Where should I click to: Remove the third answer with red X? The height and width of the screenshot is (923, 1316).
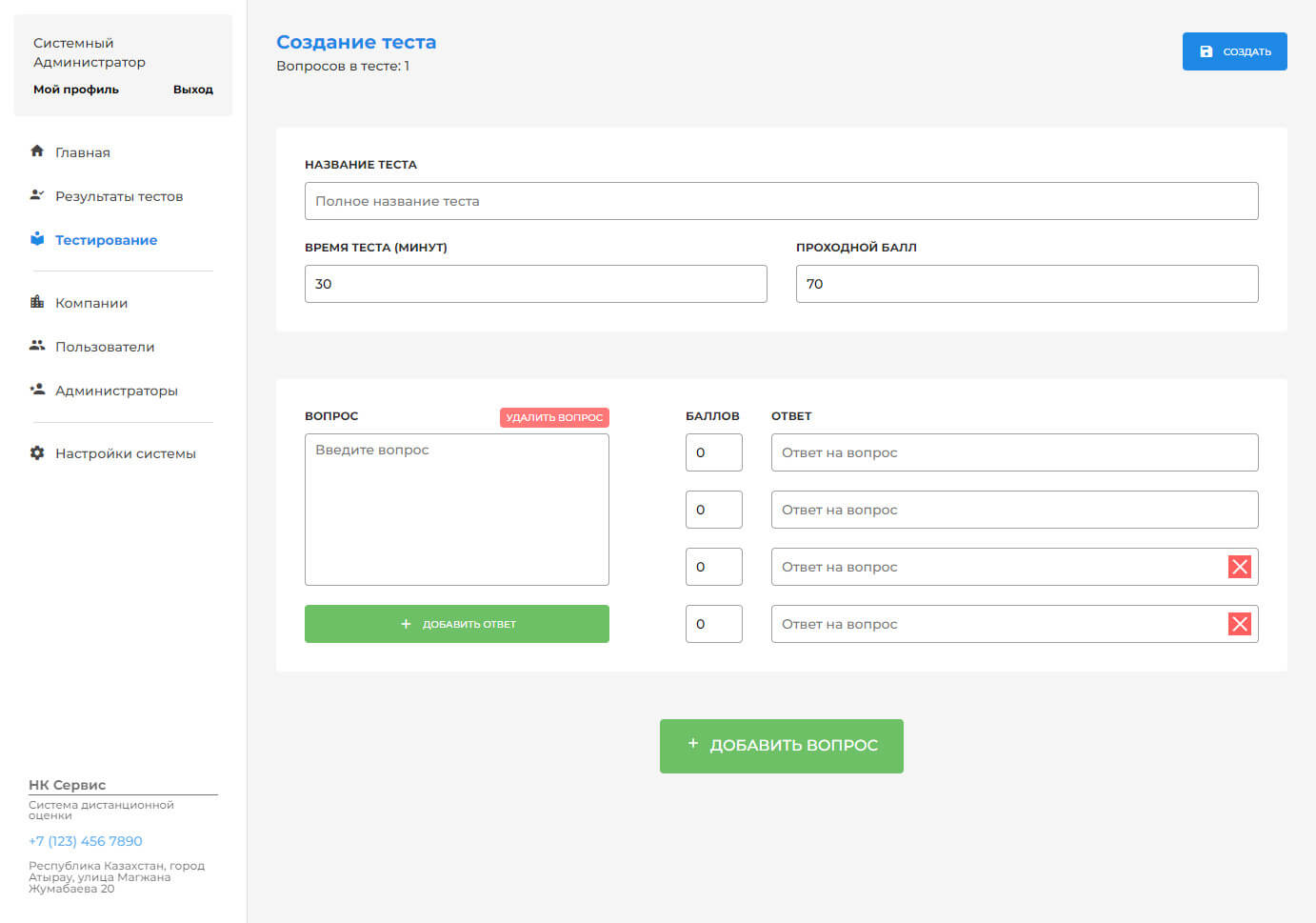1240,567
